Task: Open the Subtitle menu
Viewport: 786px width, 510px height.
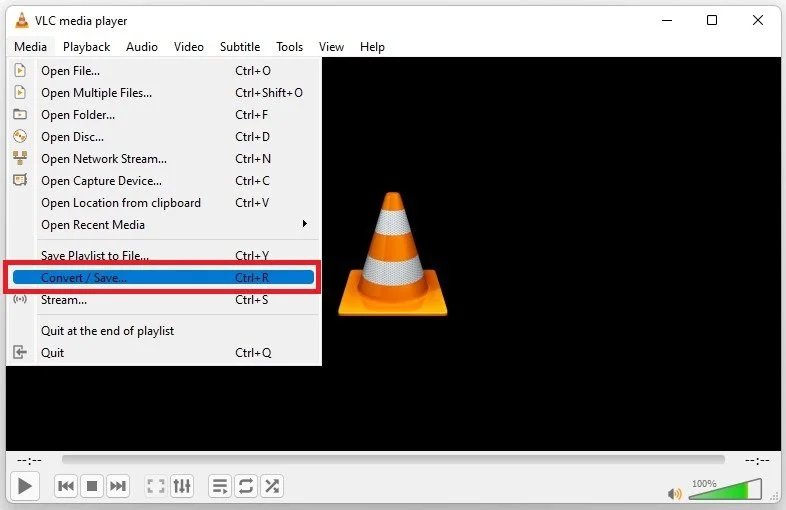Action: (x=240, y=47)
